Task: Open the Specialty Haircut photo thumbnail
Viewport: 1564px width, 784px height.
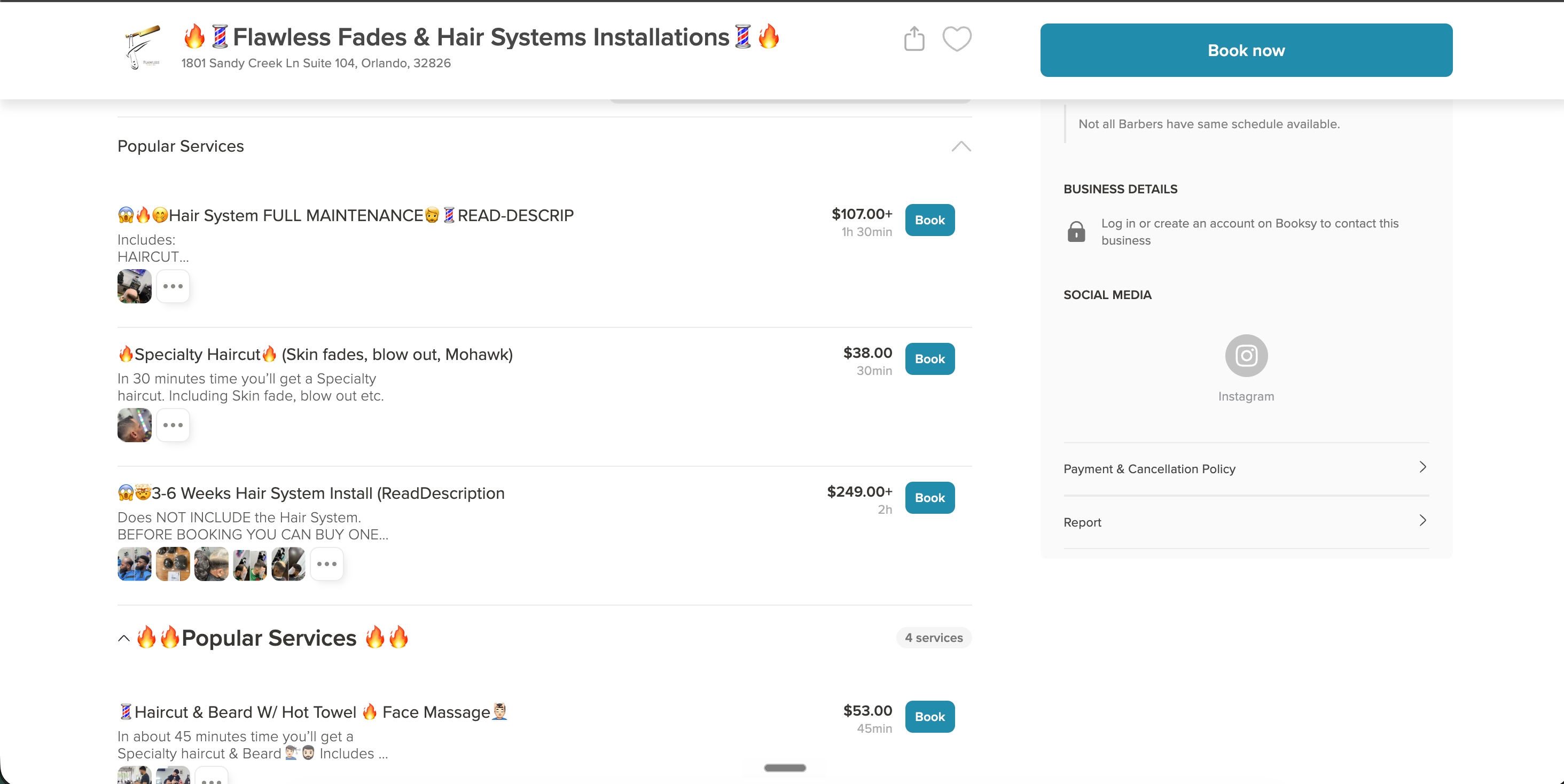Action: 134,425
